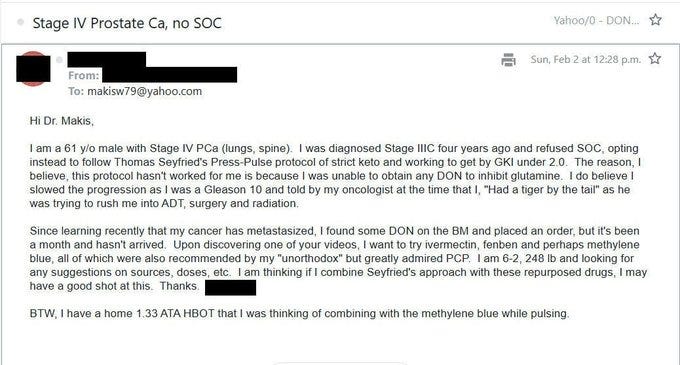
Task: Click the From: label in the header
Action: 84,75
